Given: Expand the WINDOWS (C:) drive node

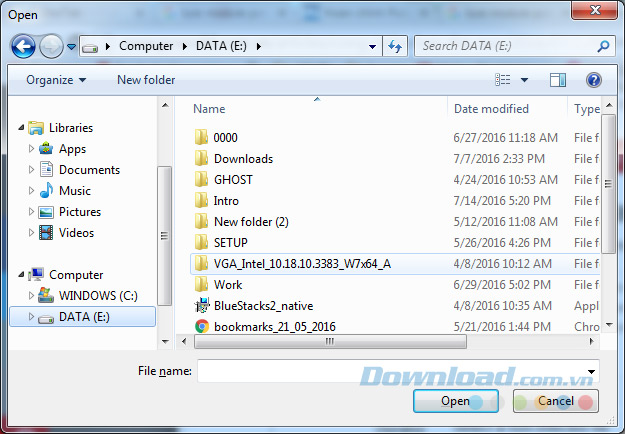Looking at the screenshot, I should coord(31,296).
